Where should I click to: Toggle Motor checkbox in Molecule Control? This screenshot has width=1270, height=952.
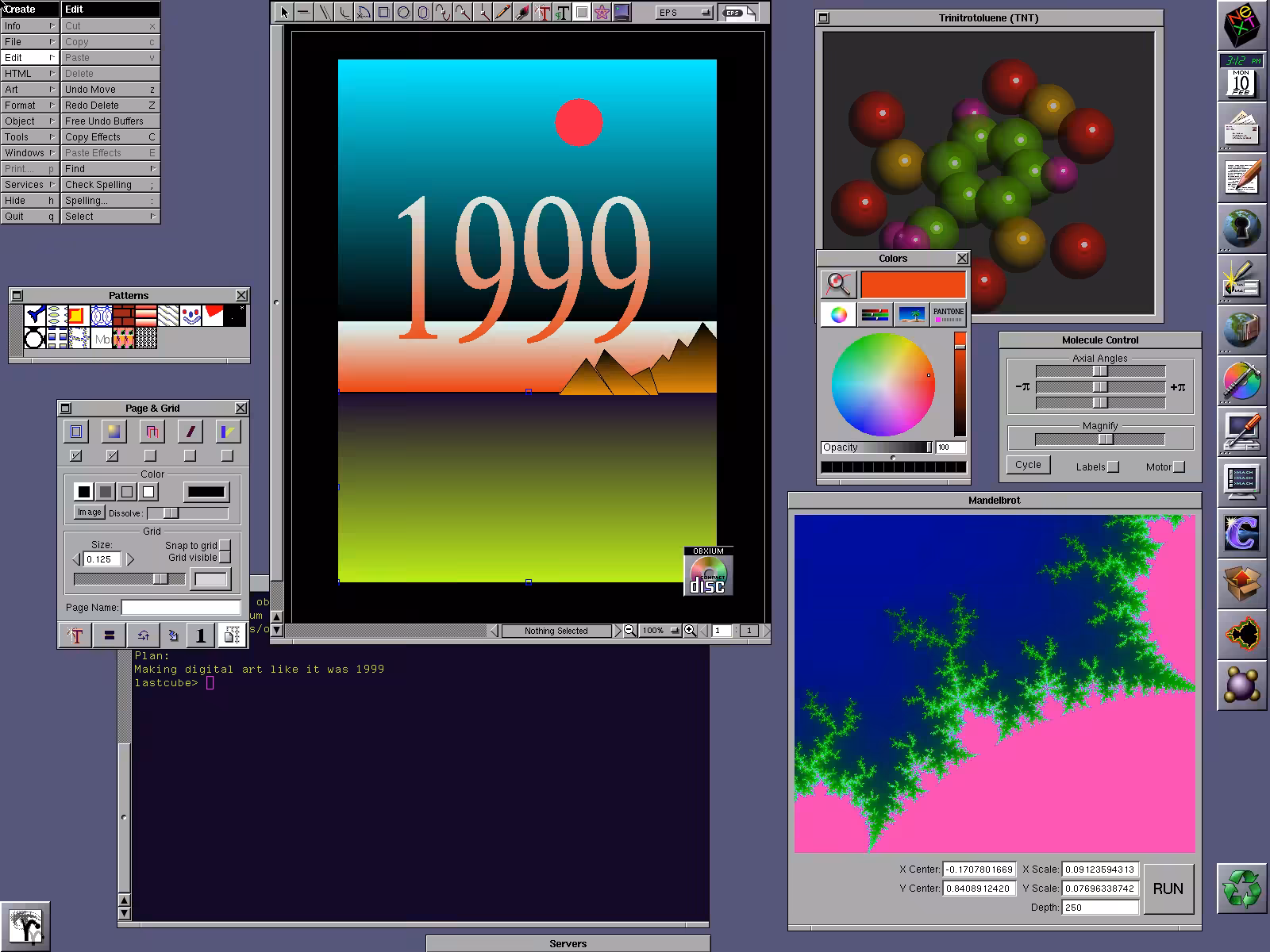[1179, 466]
